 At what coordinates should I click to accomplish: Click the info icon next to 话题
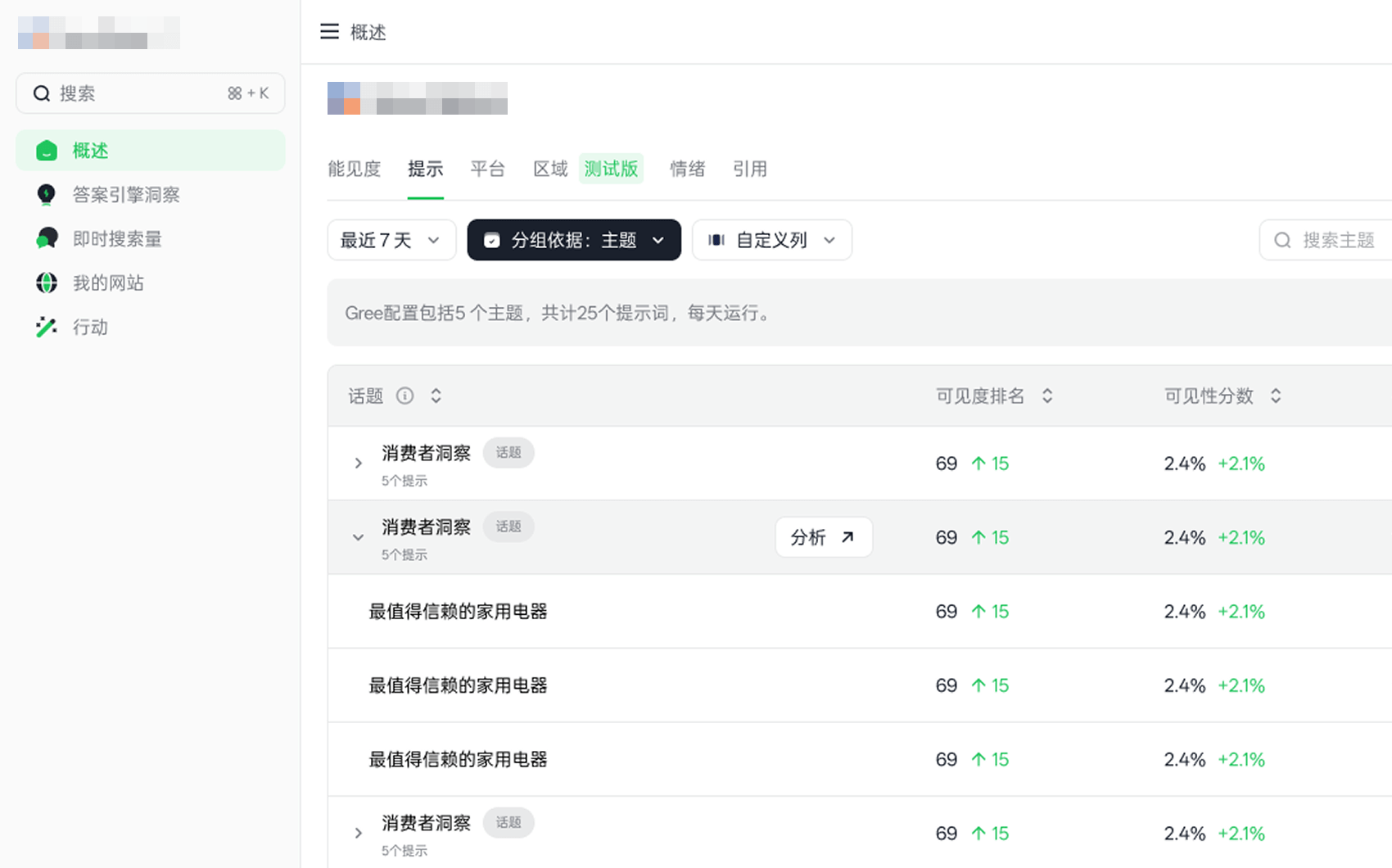[x=404, y=396]
